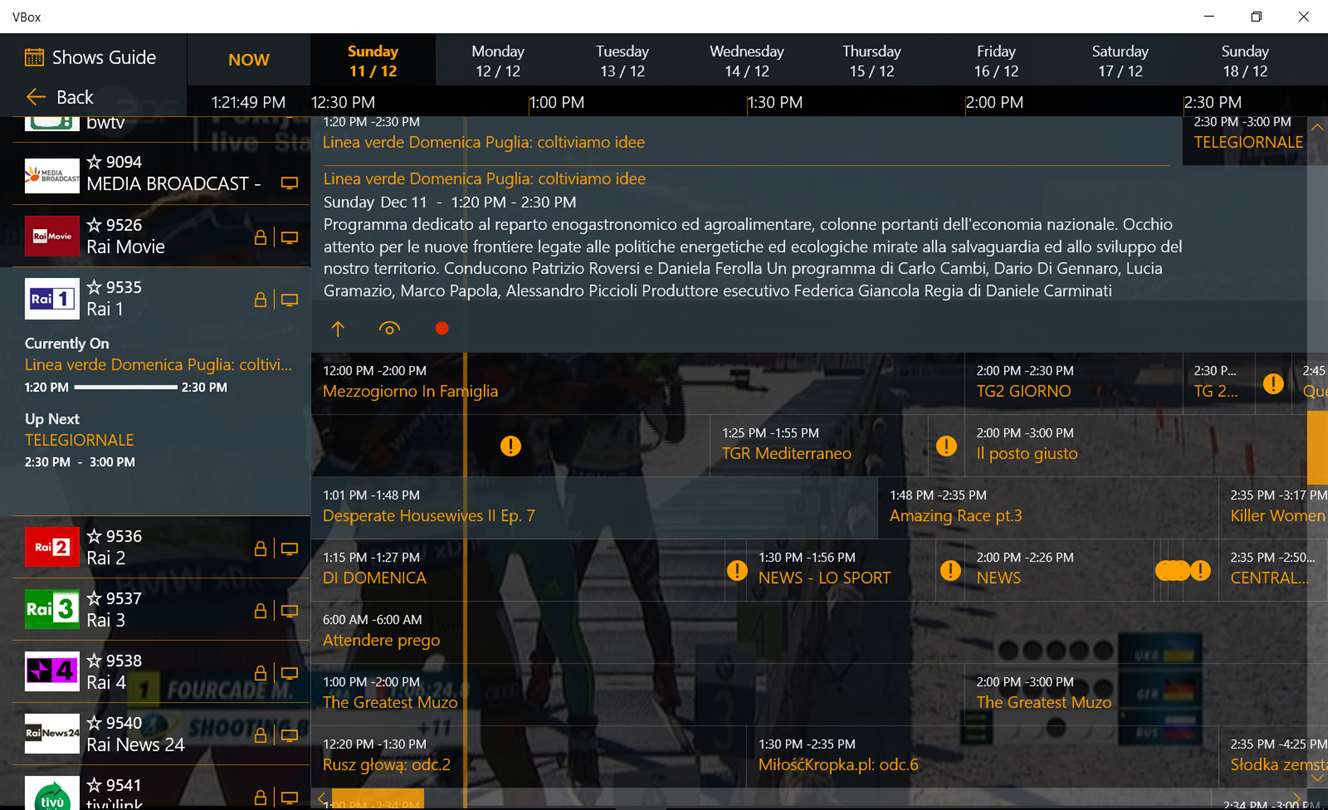This screenshot has height=810, width=1328.
Task: Open Rusz głową: odc.2 program
Action: point(528,755)
